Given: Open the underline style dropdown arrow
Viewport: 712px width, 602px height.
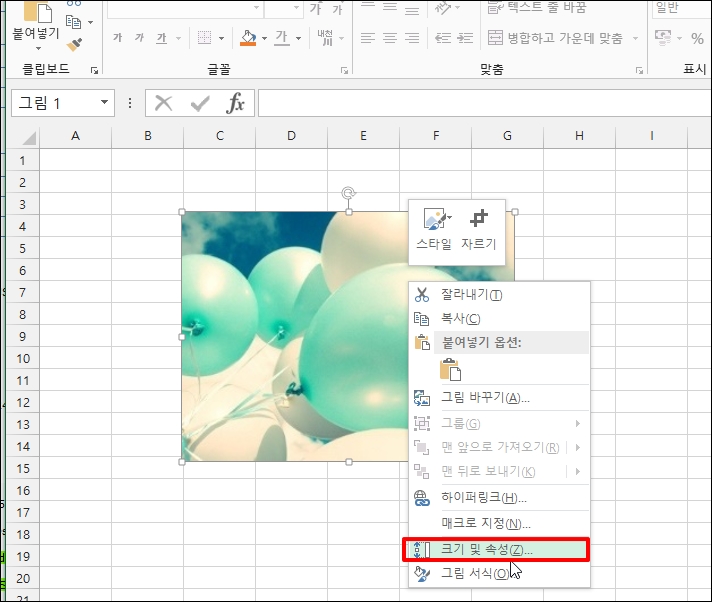Looking at the screenshot, I should (x=178, y=38).
